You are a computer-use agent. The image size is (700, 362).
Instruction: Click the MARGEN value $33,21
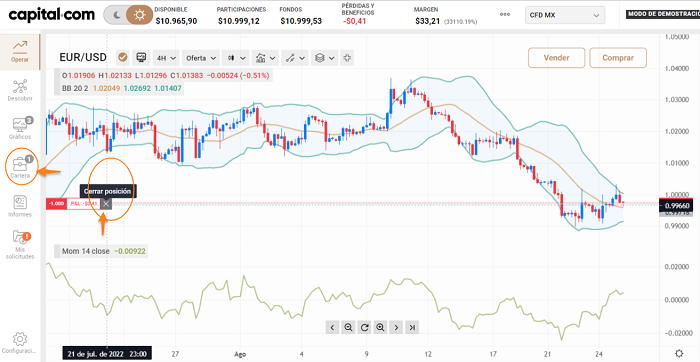tap(428, 21)
